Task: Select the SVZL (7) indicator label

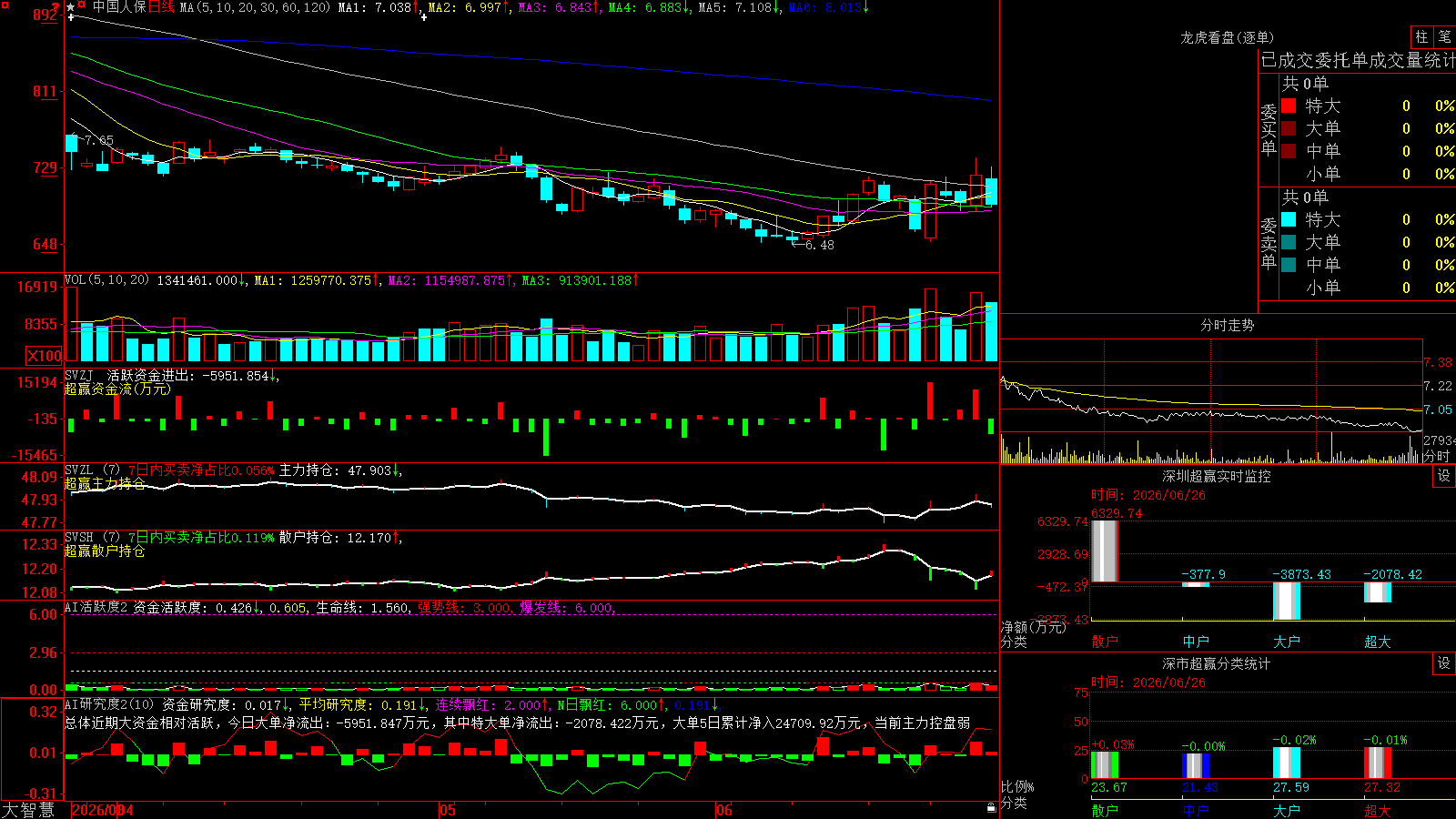Action: click(92, 470)
